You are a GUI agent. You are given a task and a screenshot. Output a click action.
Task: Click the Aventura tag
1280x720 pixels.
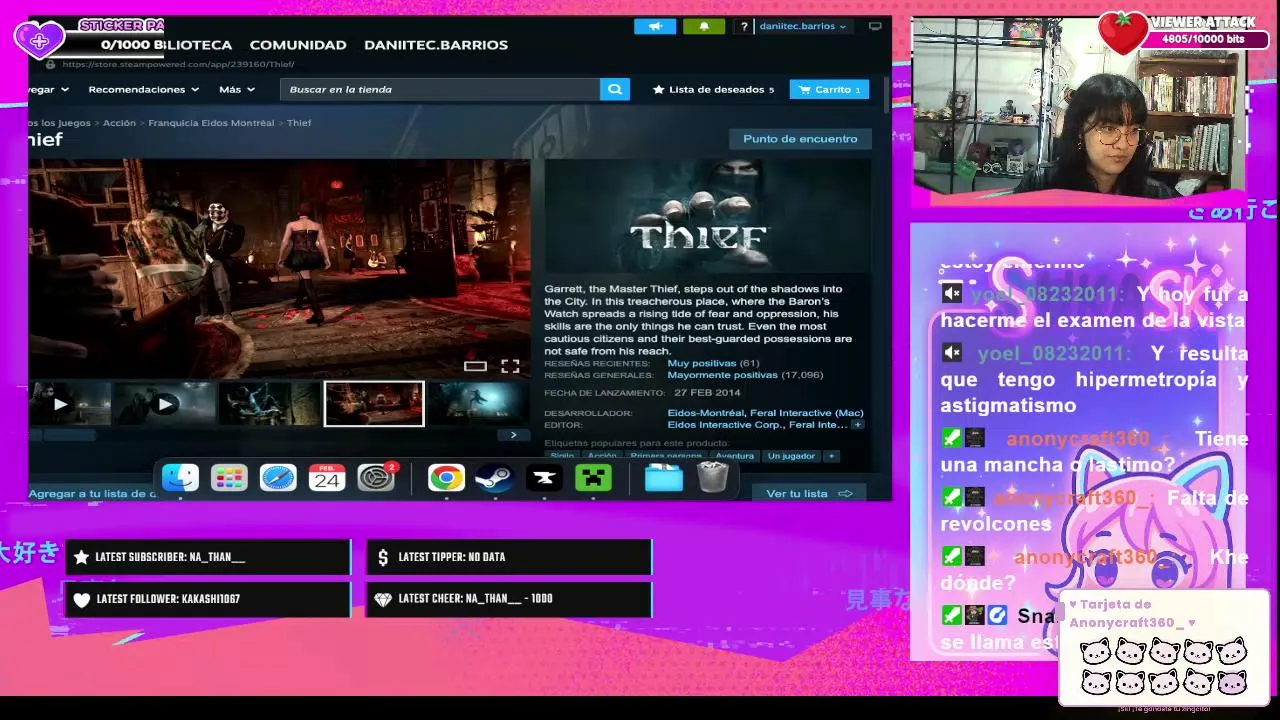[734, 456]
